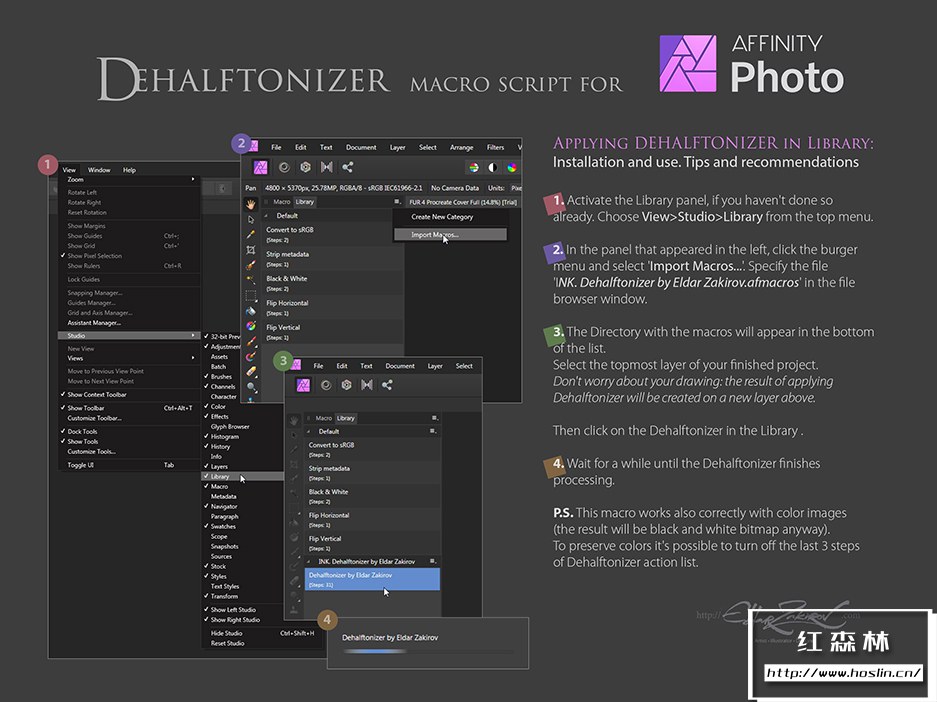Screen dimensions: 937x702
Task: Run Flip Horizontal macro in window 3
Action: pos(373,520)
